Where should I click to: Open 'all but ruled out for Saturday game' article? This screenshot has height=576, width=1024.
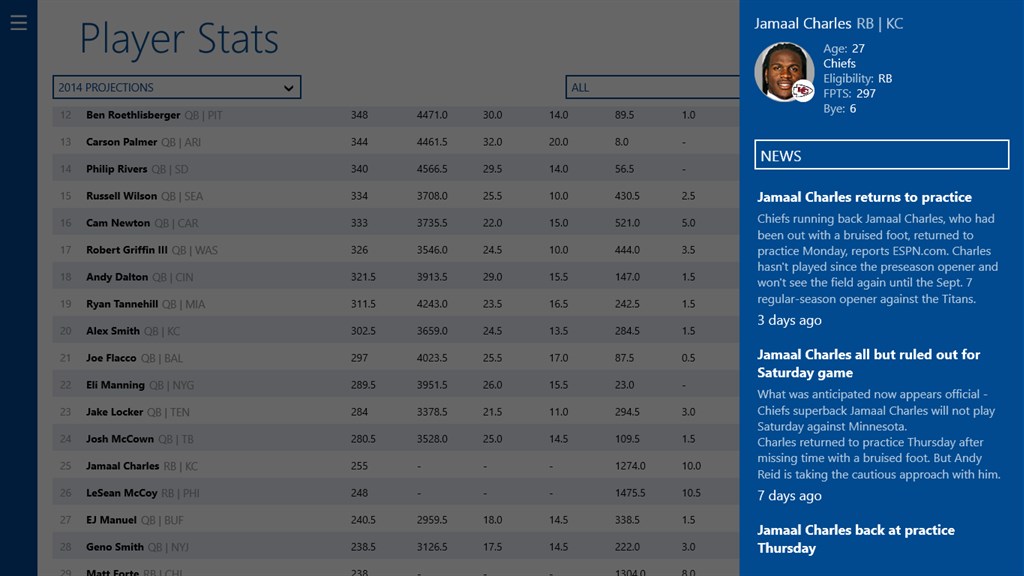pyautogui.click(x=868, y=364)
